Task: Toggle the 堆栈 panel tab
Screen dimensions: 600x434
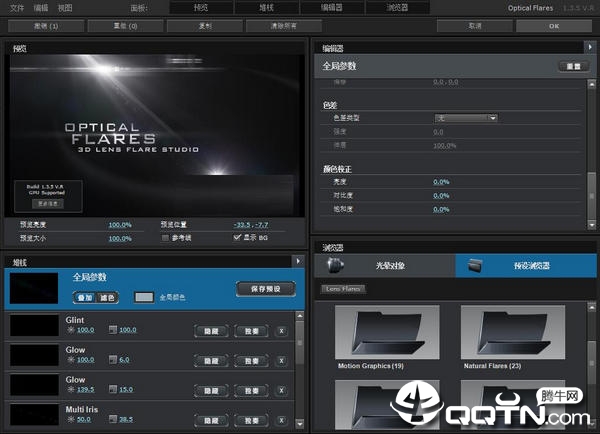Action: [266, 7]
